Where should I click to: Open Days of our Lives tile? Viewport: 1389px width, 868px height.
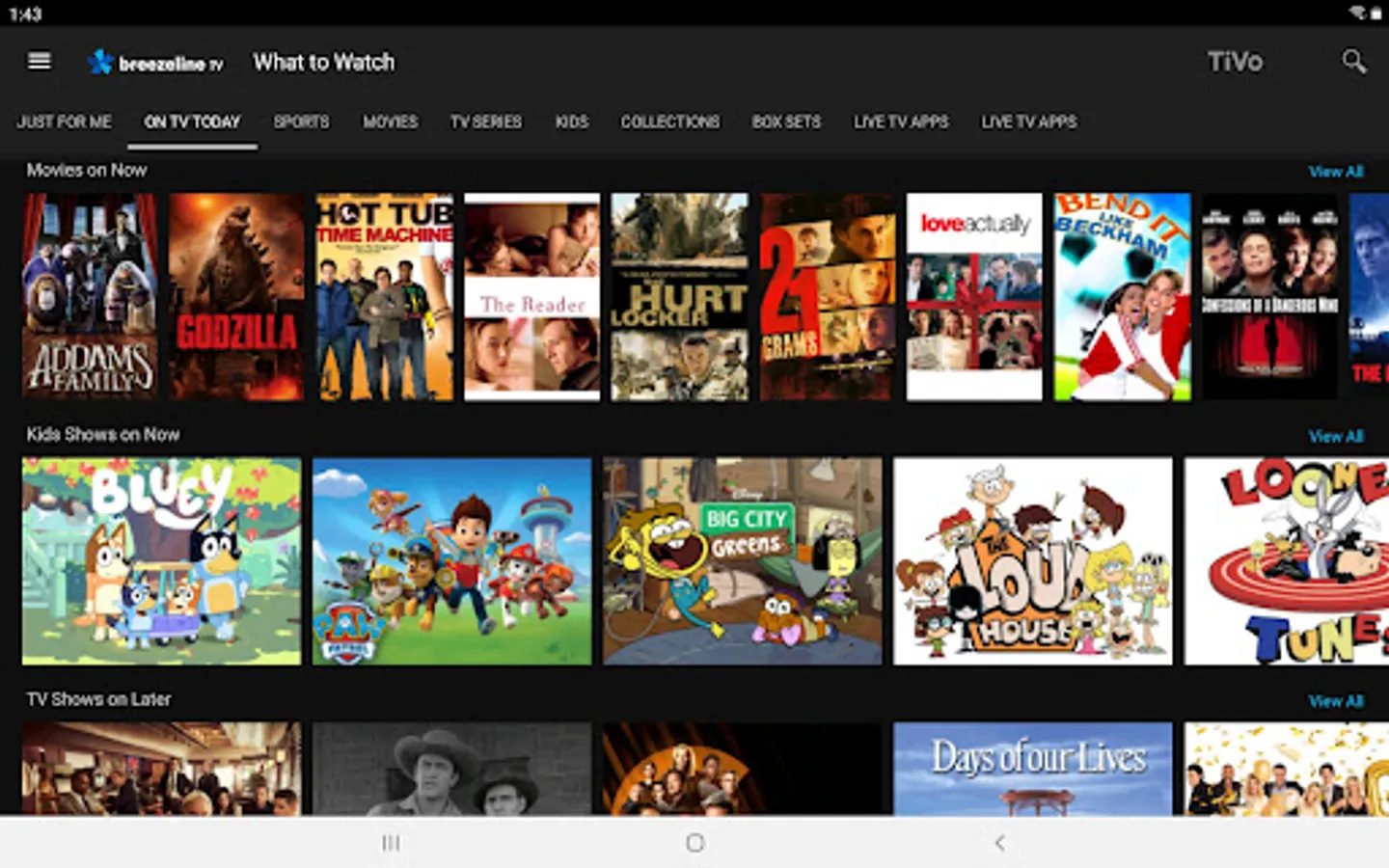(x=1032, y=769)
